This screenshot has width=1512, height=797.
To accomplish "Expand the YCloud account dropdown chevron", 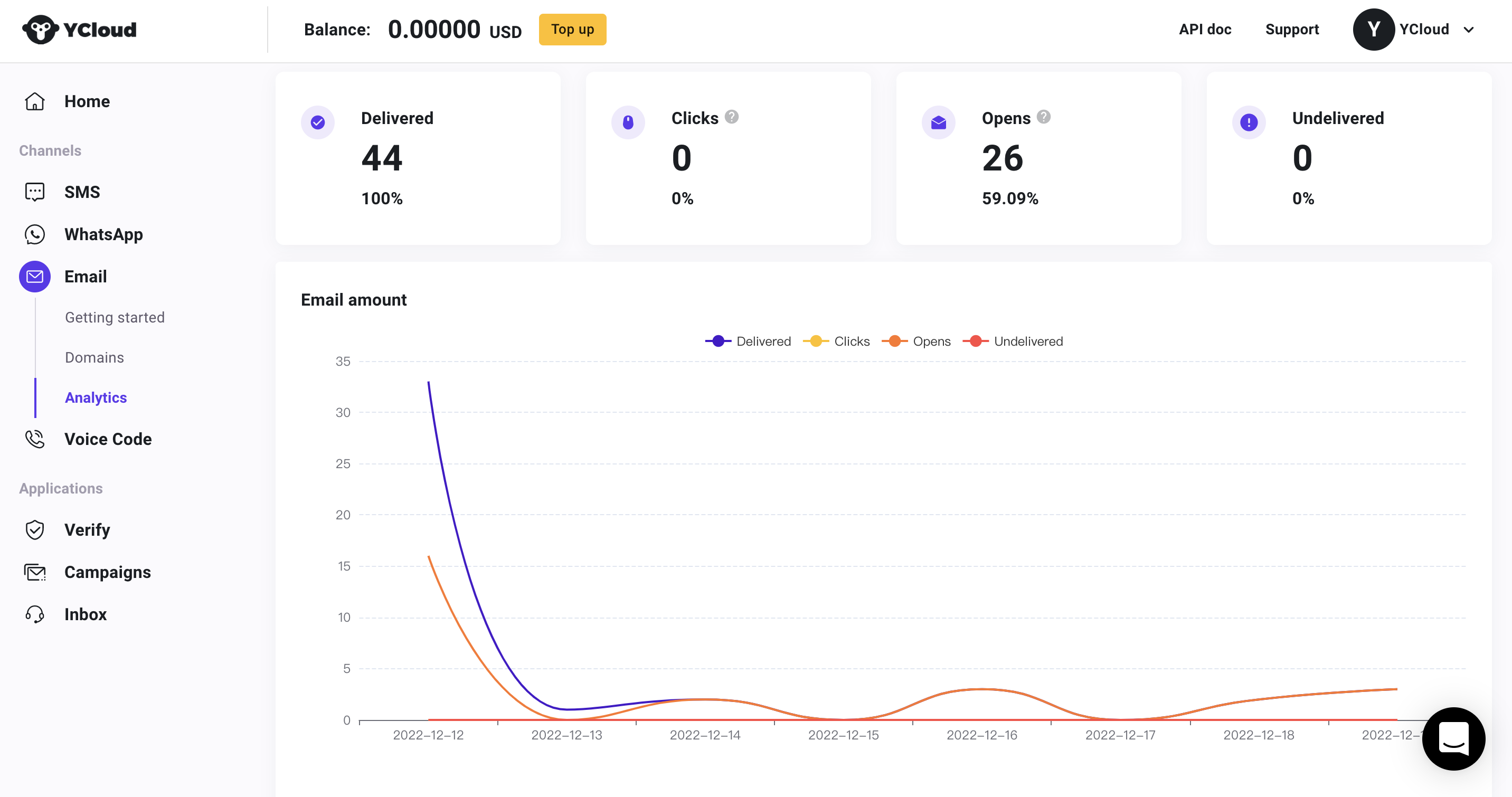I will point(1469,30).
